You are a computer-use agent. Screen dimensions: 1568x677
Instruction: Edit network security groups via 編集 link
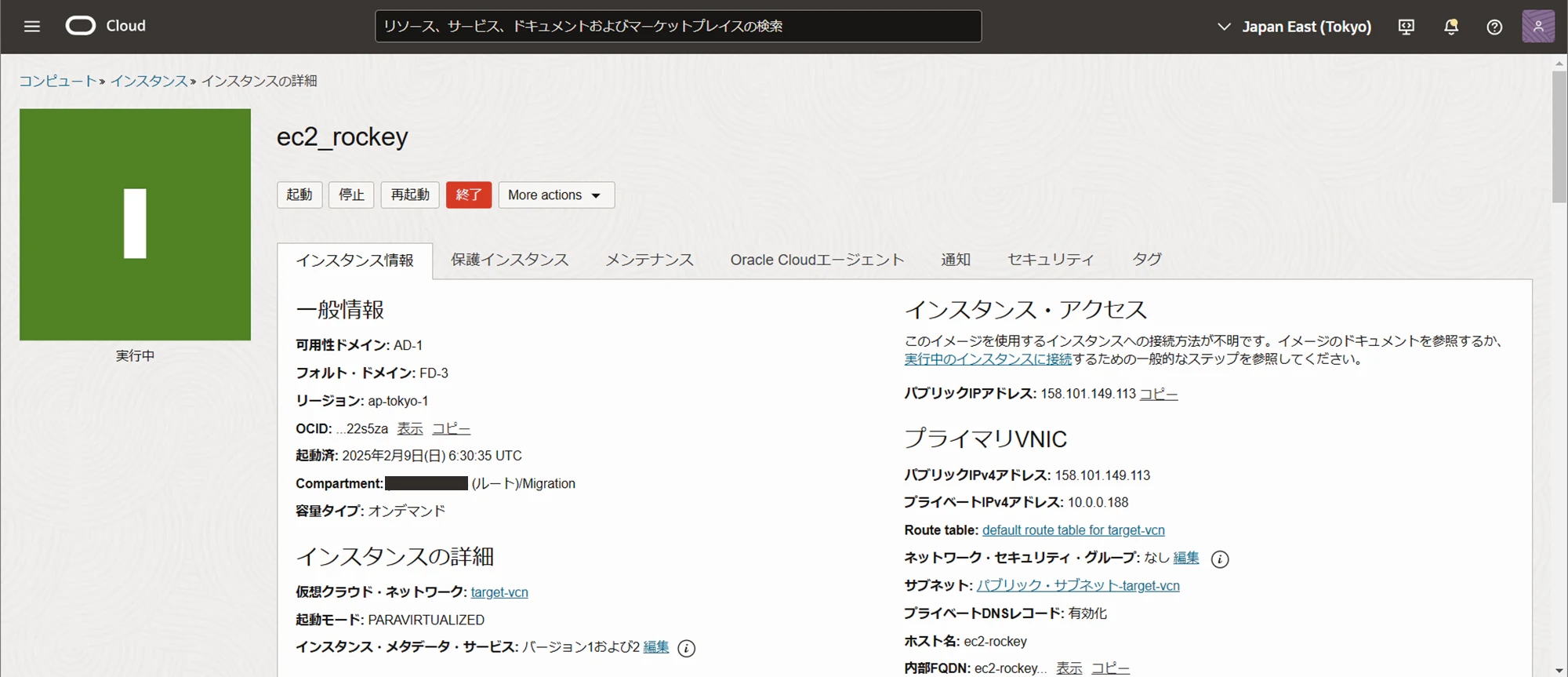pos(1186,558)
